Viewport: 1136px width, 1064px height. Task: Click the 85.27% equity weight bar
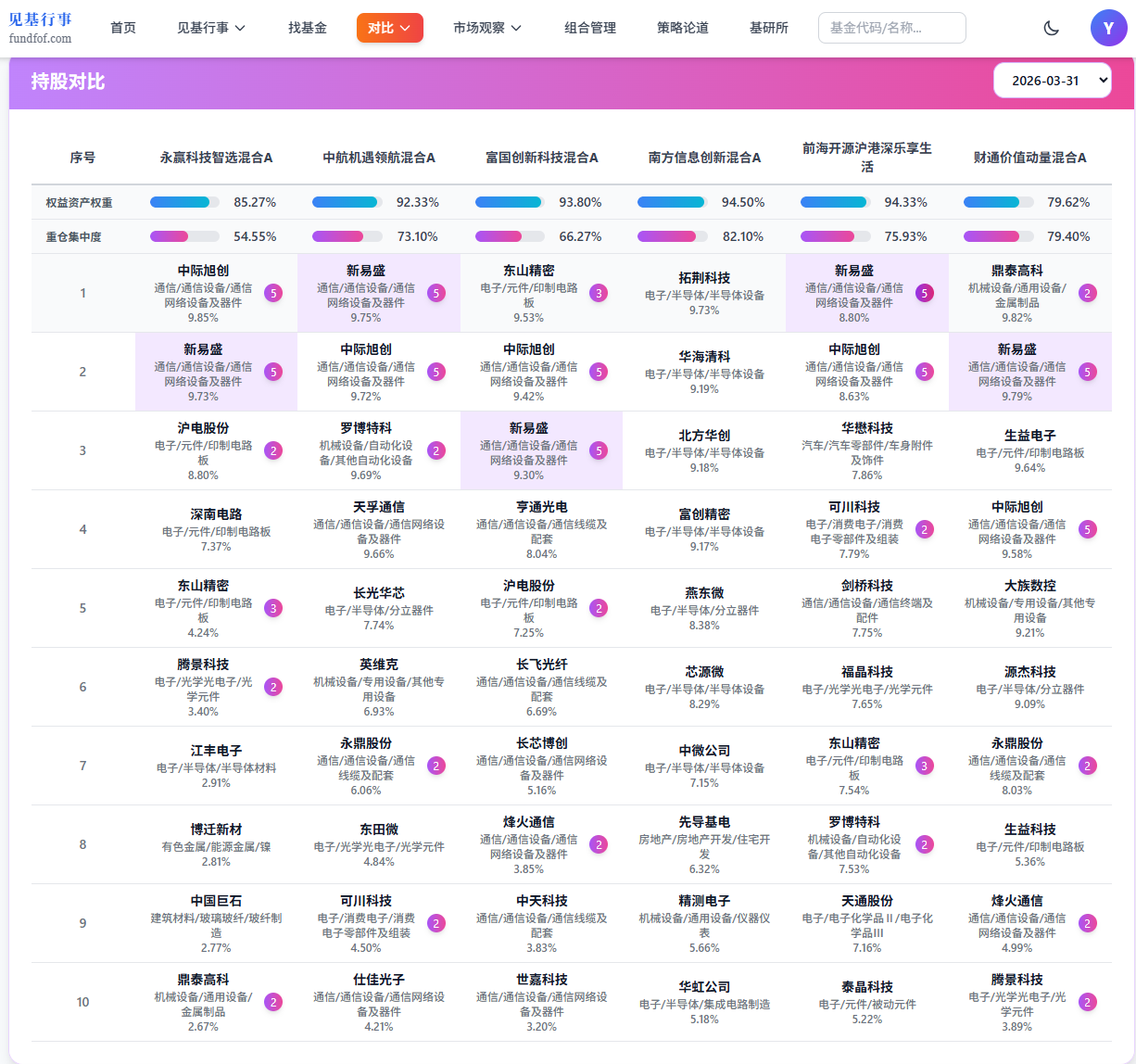(x=184, y=202)
